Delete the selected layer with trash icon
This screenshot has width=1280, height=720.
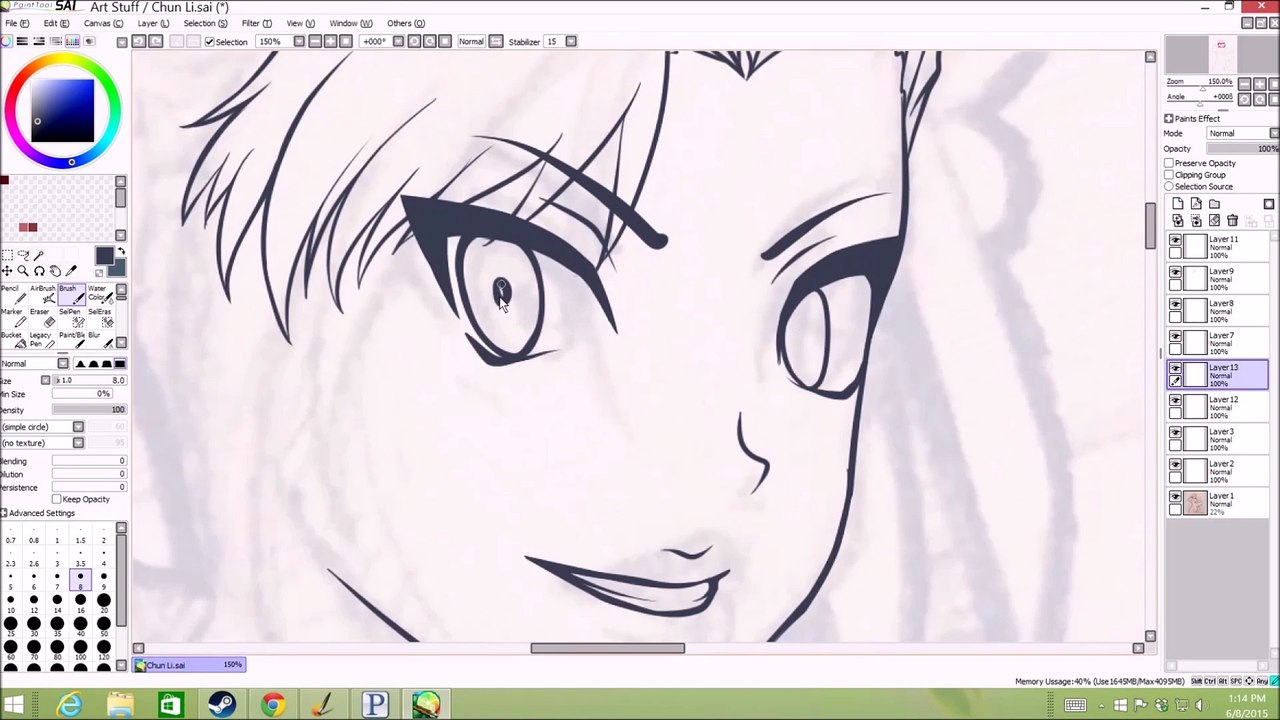point(1232,220)
